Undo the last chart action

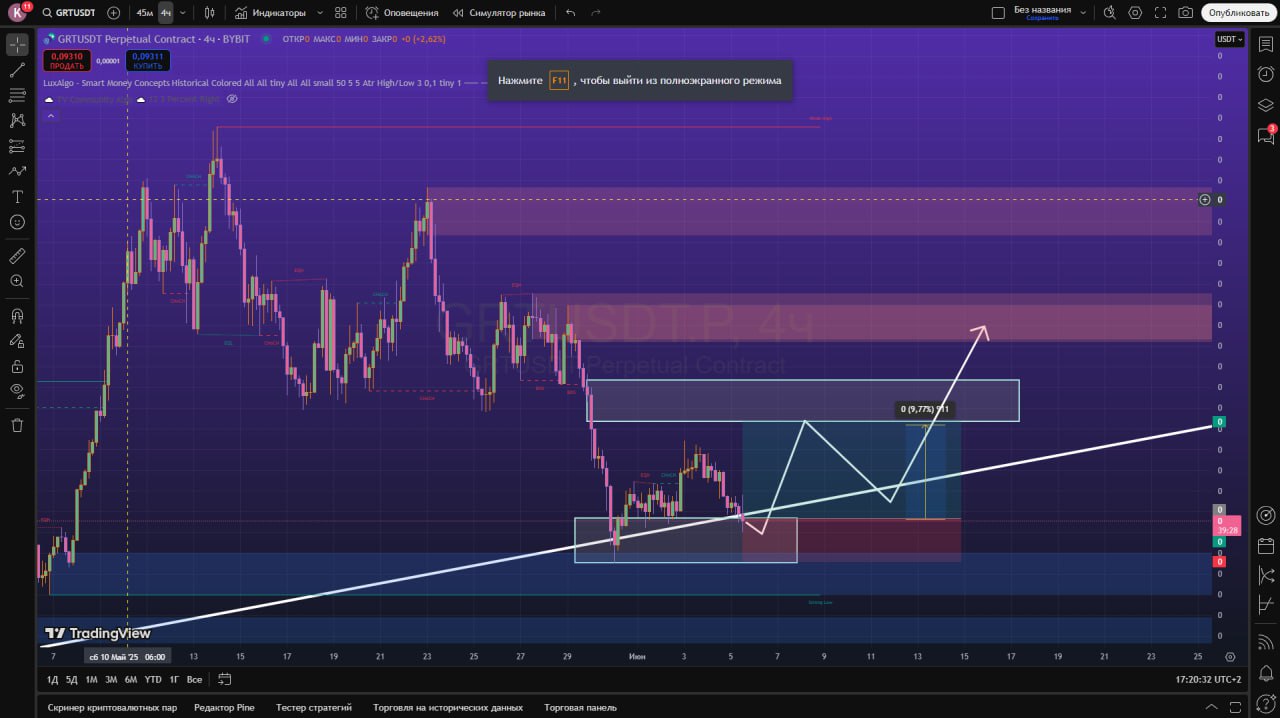(x=570, y=13)
